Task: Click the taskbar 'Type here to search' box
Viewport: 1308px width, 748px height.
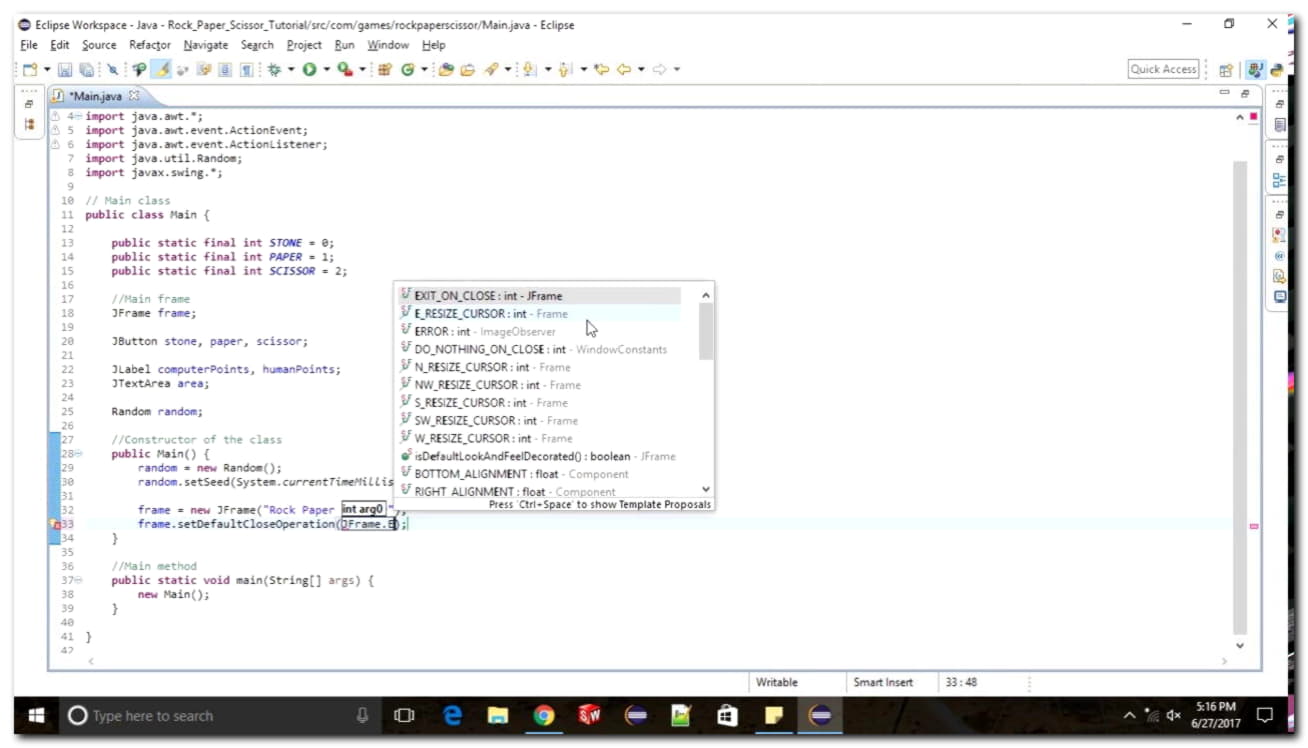Action: 218,716
